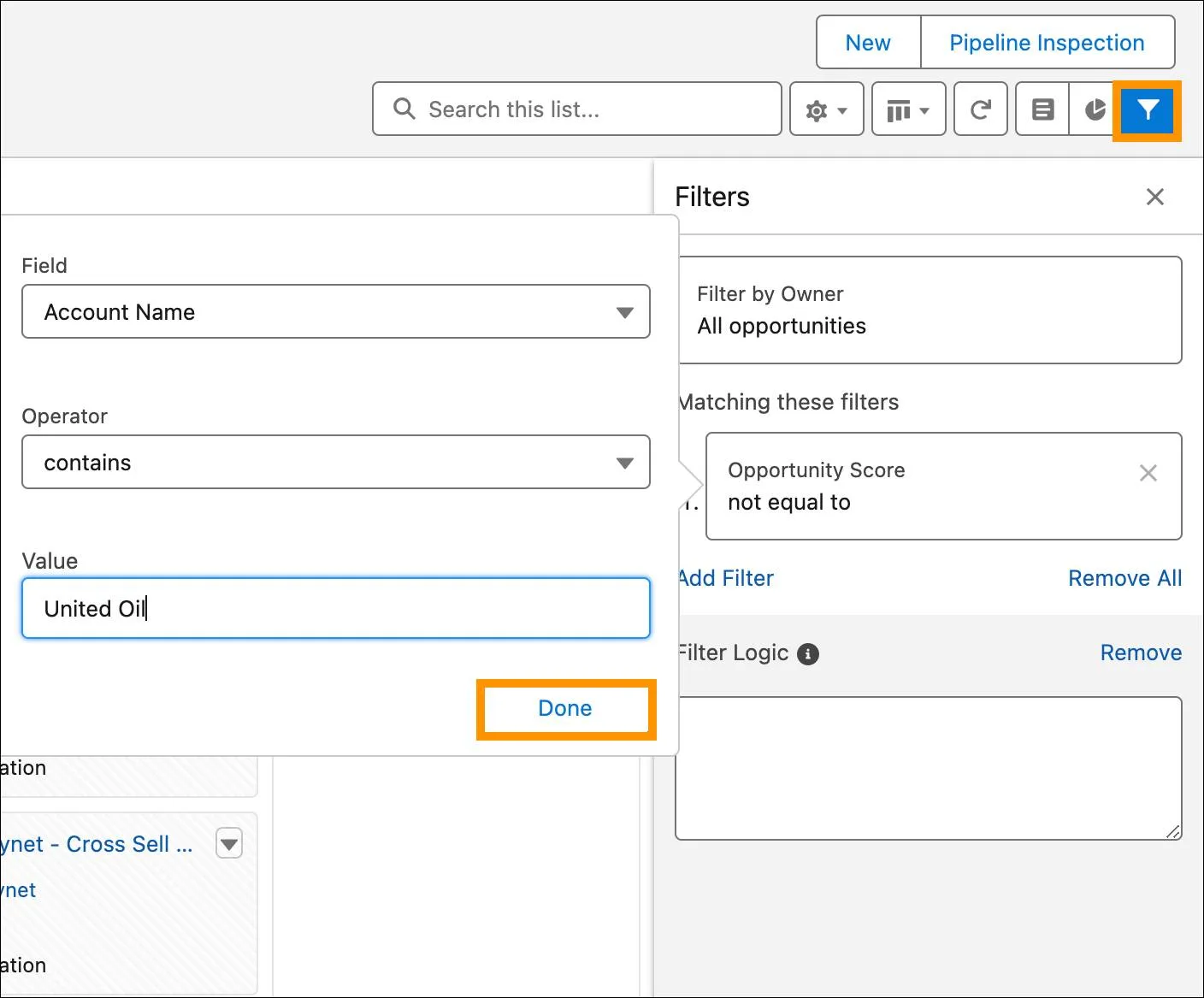Show the charts panel
Image resolution: width=1204 pixels, height=998 pixels.
pos(1094,109)
